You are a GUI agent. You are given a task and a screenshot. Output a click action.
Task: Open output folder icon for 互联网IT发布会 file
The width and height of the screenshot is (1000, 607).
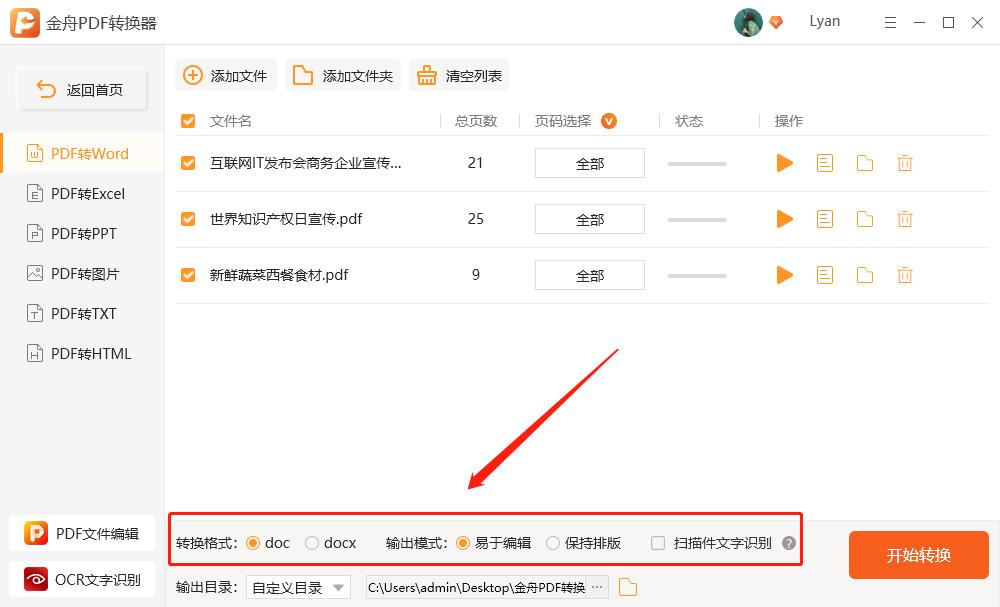click(864, 162)
